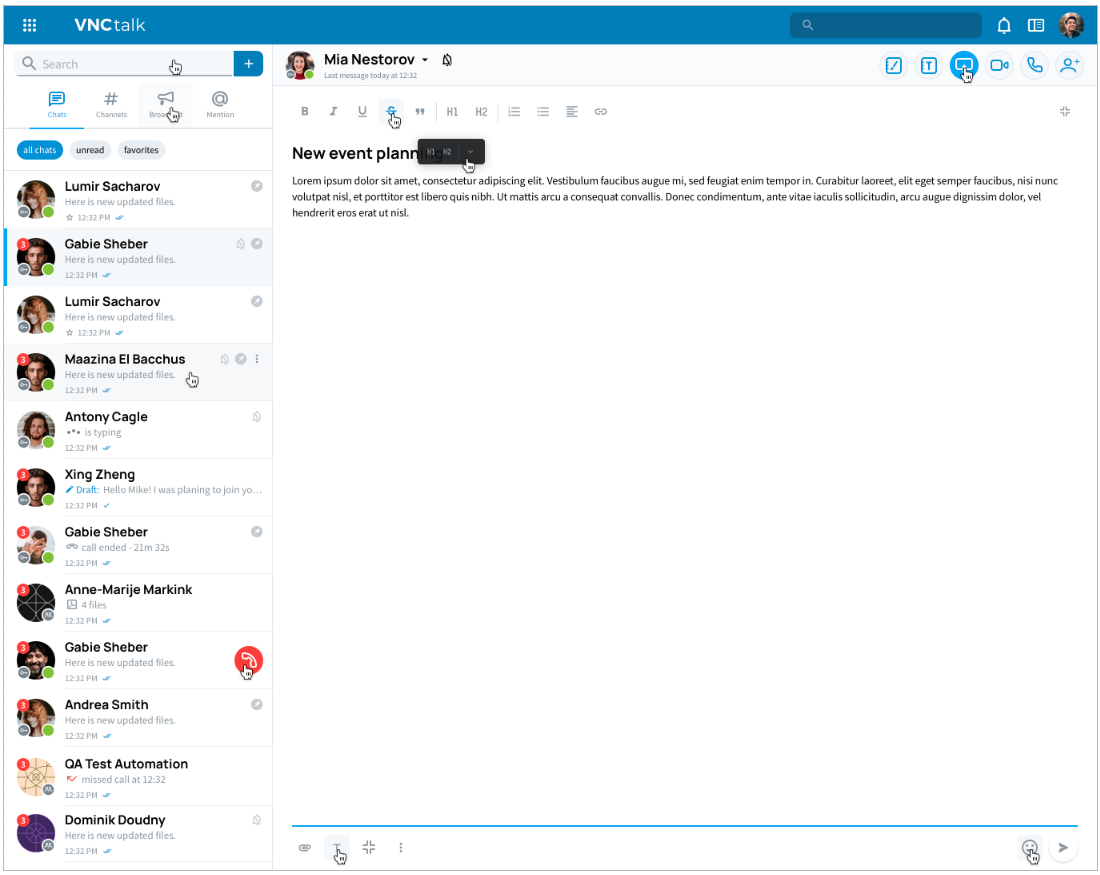Screen dimensions: 1100x875
Task: Toggle italic text formatting
Action: pos(334,112)
